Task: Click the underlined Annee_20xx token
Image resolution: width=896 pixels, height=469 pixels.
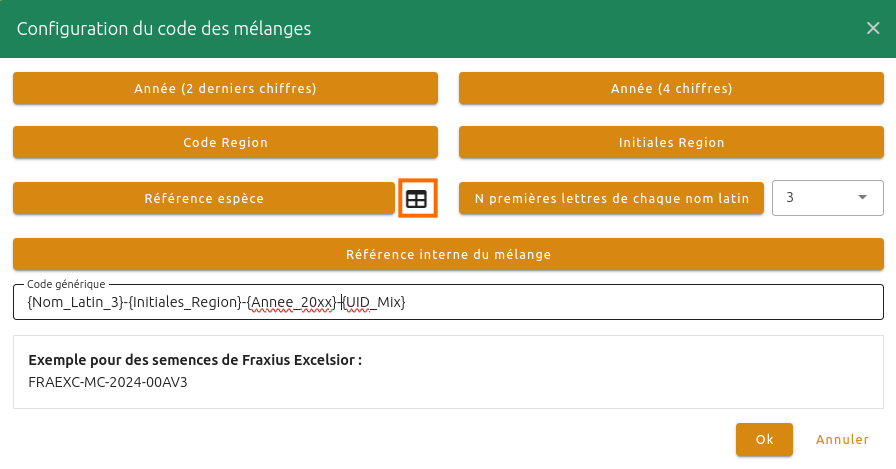Action: (x=291, y=302)
